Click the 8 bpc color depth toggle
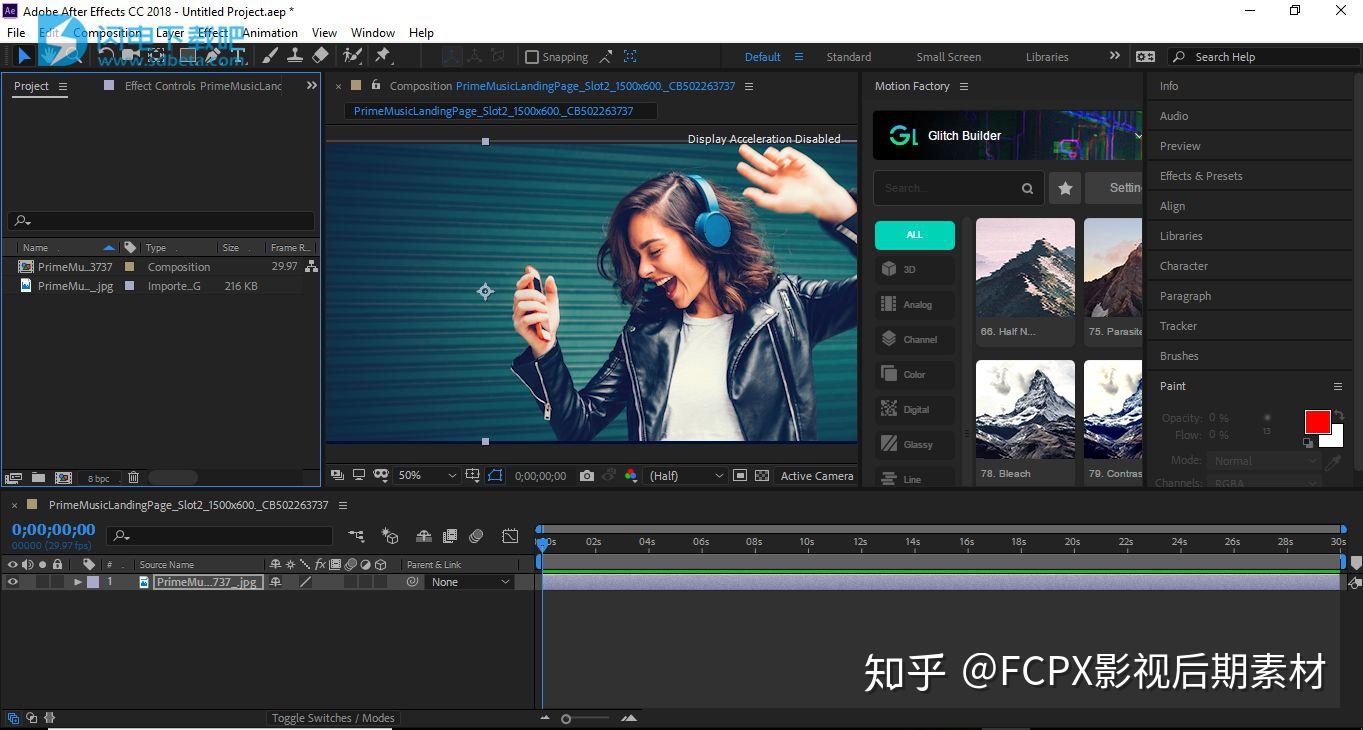The width and height of the screenshot is (1363, 730). tap(98, 478)
